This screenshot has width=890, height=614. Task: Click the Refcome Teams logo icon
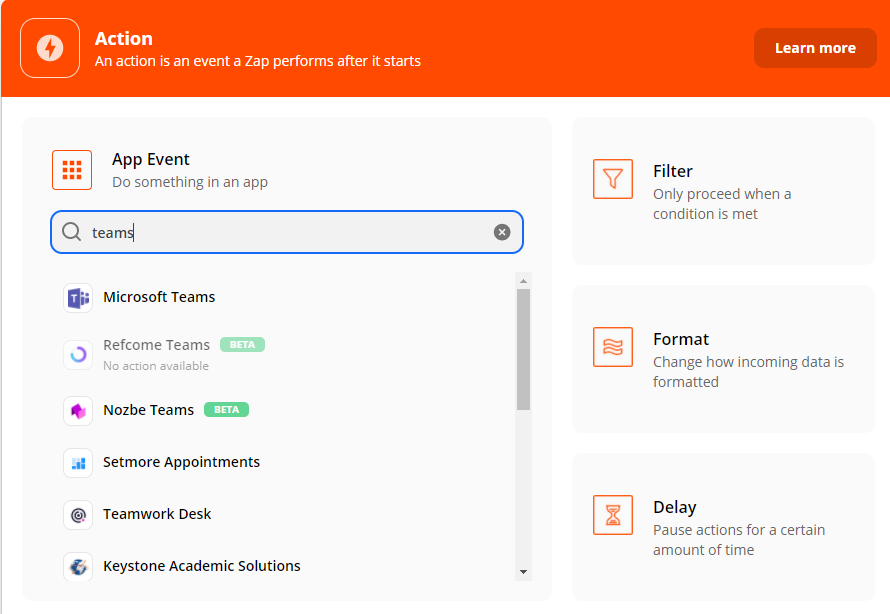pos(78,355)
